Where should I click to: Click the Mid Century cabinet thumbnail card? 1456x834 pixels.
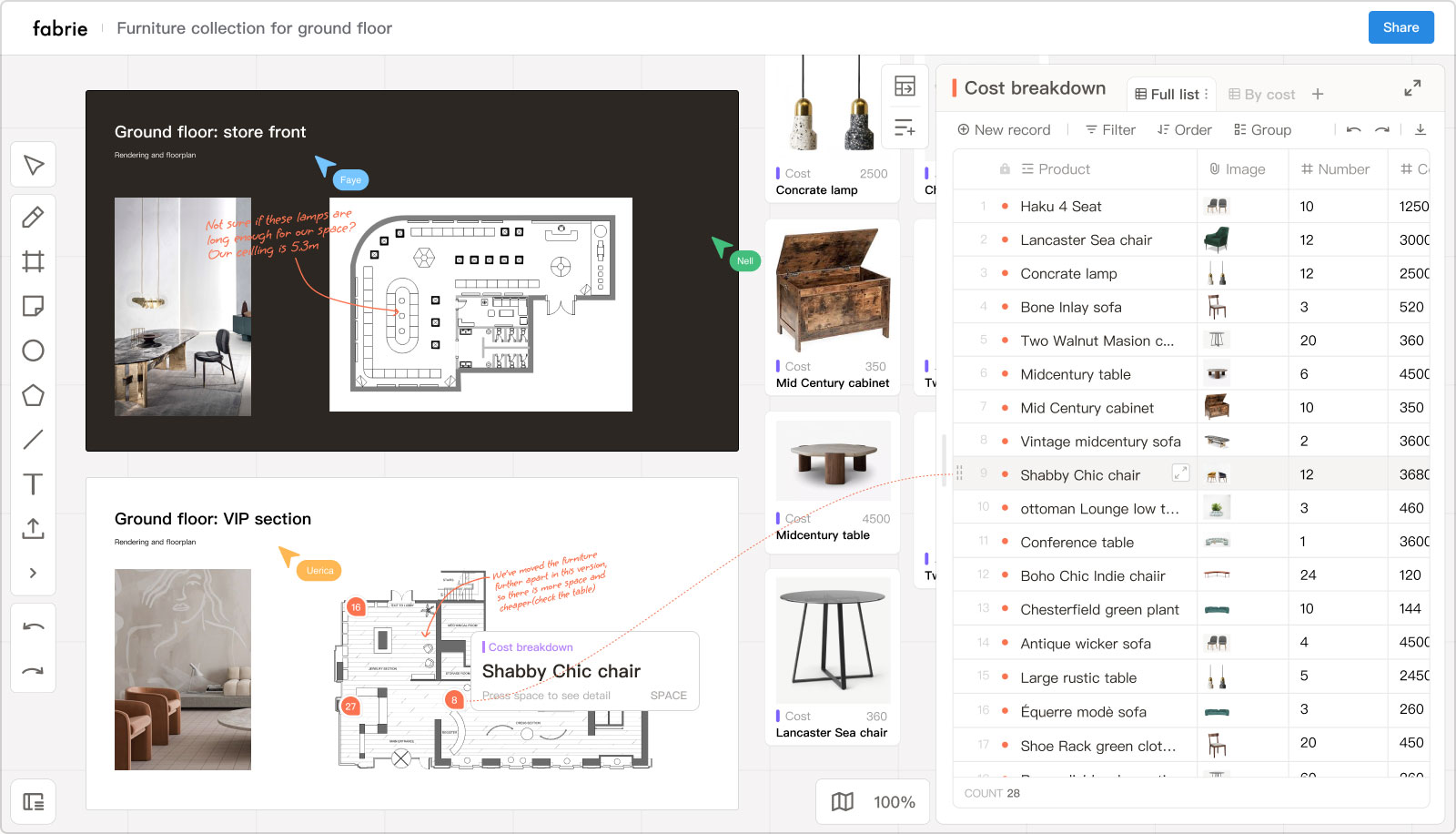[x=833, y=307]
